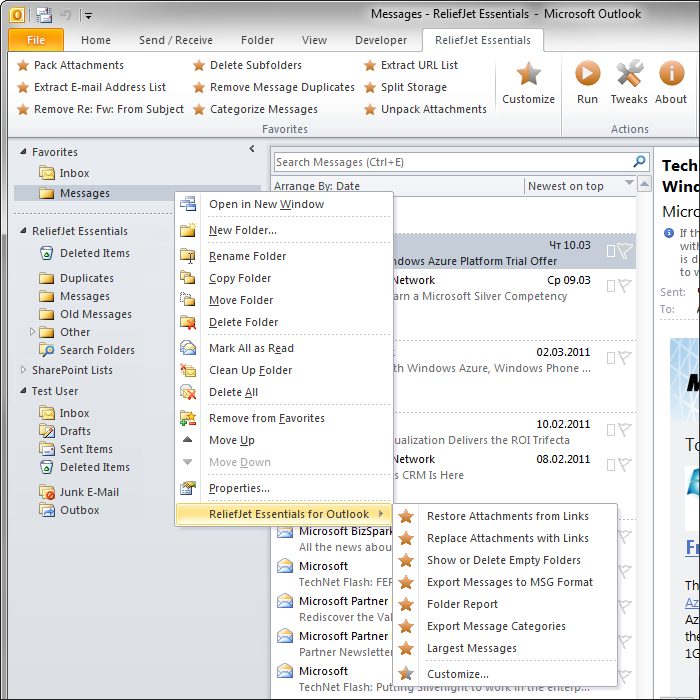The image size is (700, 700).
Task: Switch to the Send / Receive tab
Action: point(175,40)
